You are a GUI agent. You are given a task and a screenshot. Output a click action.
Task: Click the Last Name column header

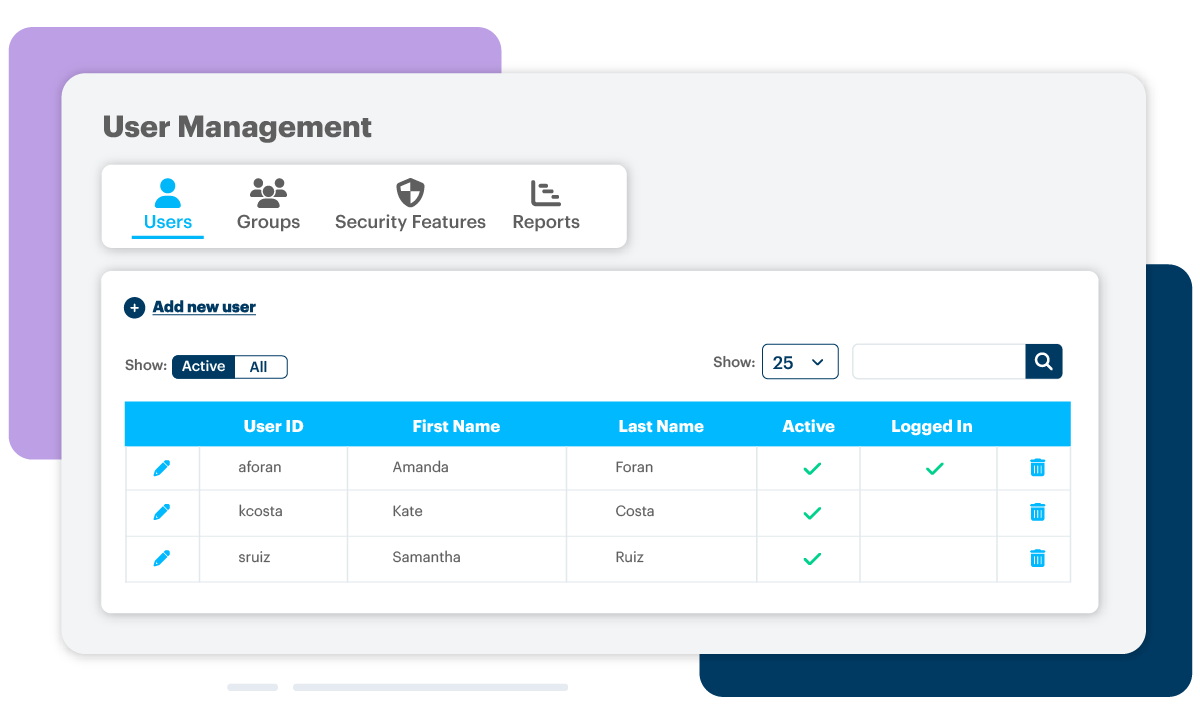(x=661, y=426)
